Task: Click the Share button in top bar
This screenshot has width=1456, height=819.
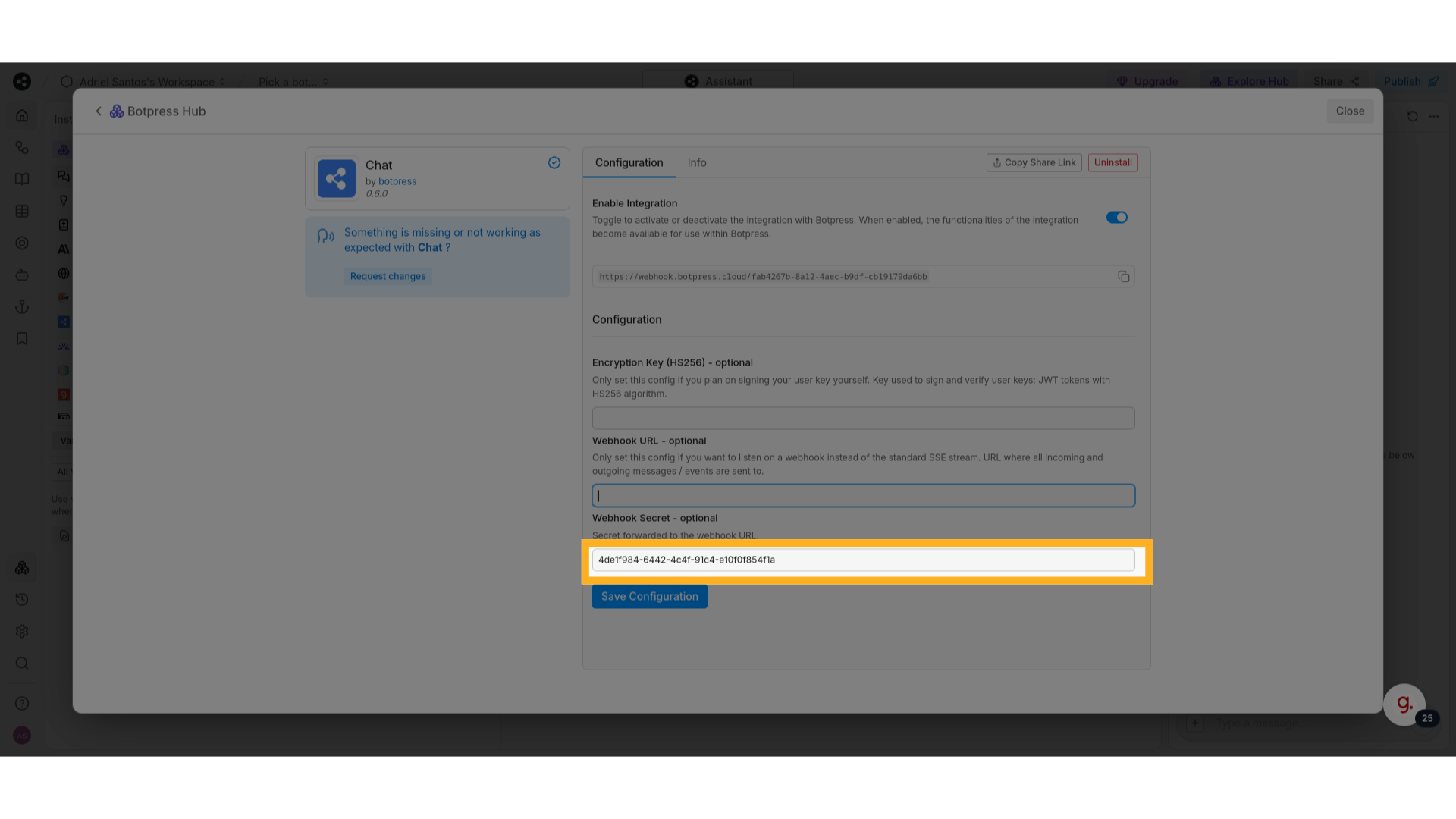Action: (x=1336, y=81)
